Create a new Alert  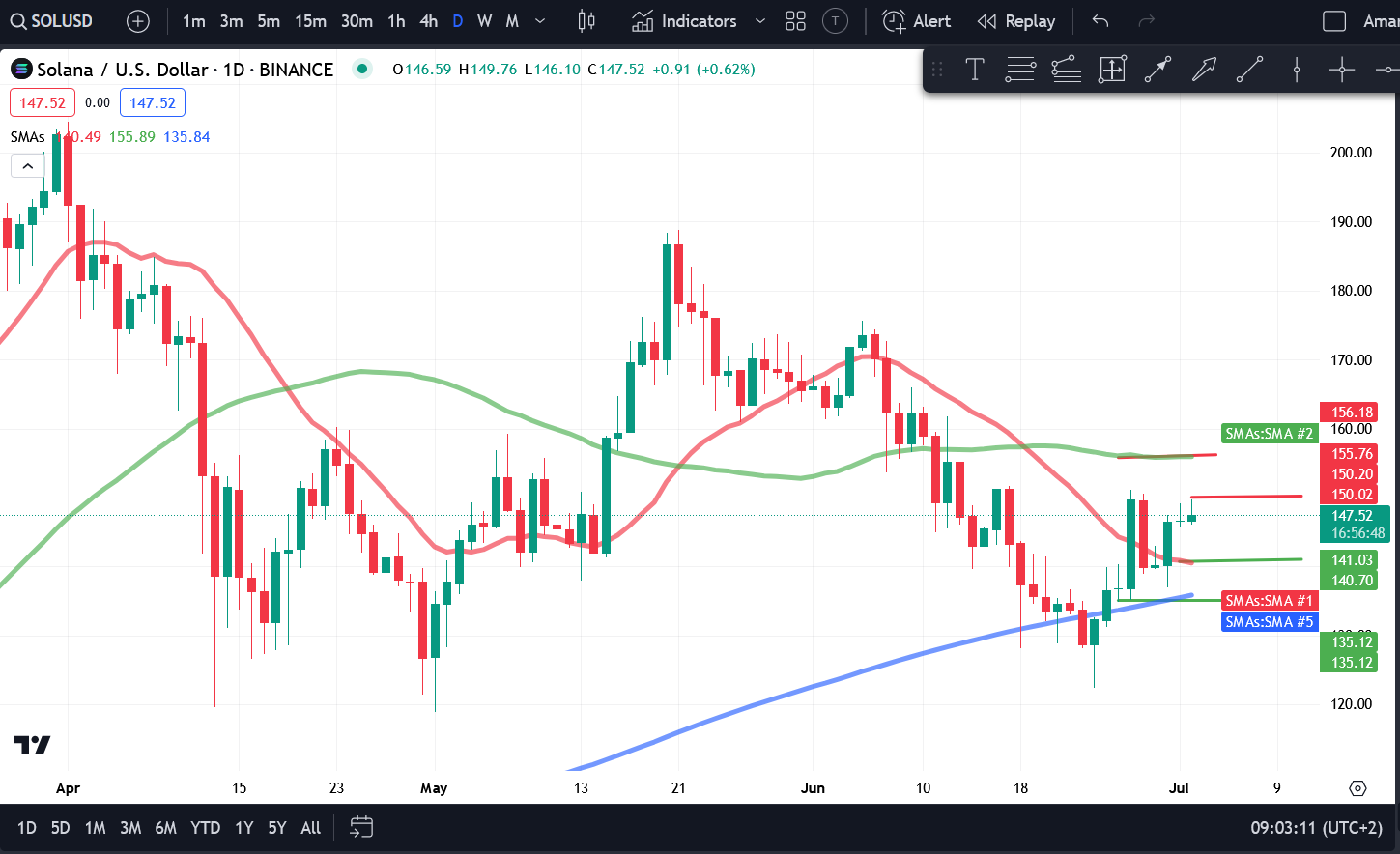(916, 21)
